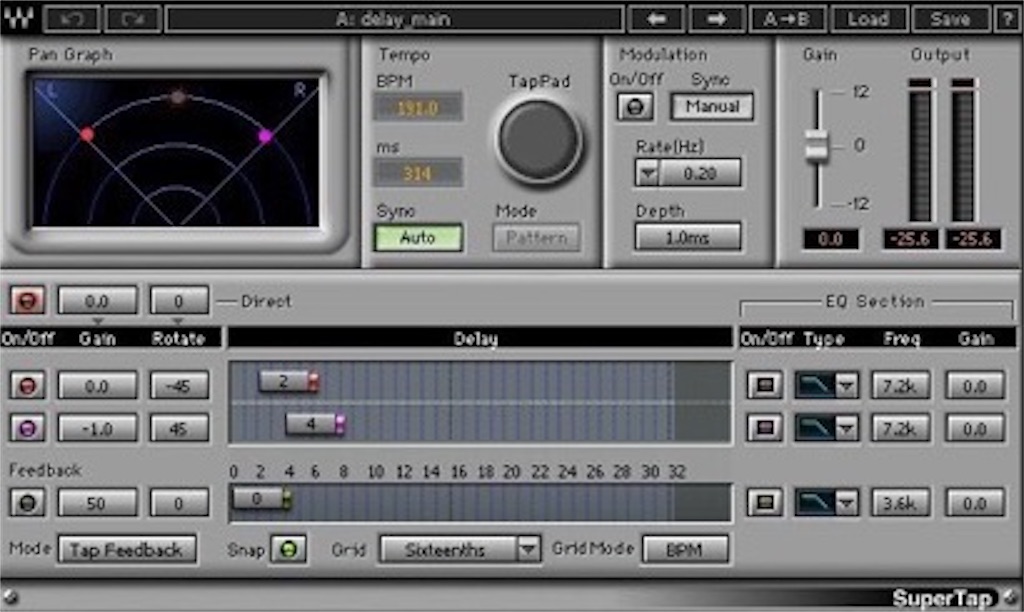
Task: Click the filter type icon for tap 1 EQ
Action: click(x=814, y=385)
